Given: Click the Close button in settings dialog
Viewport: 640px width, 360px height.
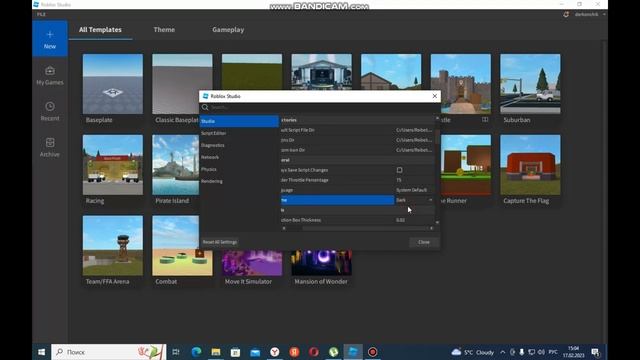Looking at the screenshot, I should [x=424, y=242].
